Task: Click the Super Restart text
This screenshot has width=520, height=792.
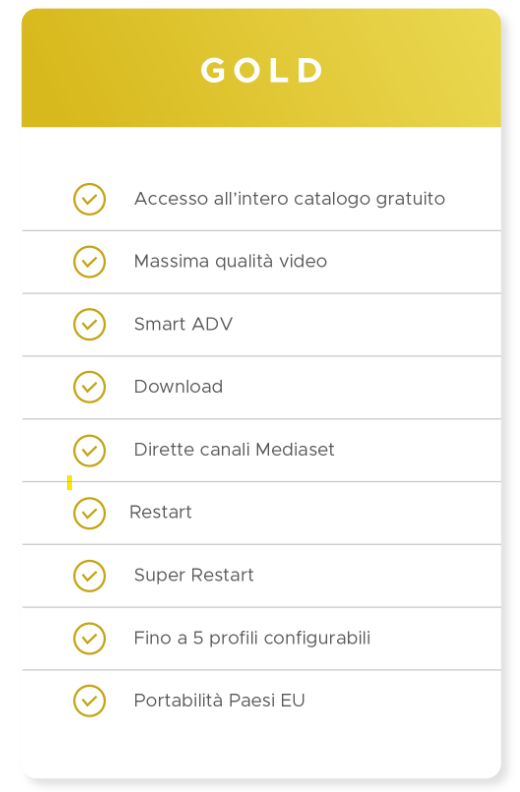Action: tap(194, 575)
